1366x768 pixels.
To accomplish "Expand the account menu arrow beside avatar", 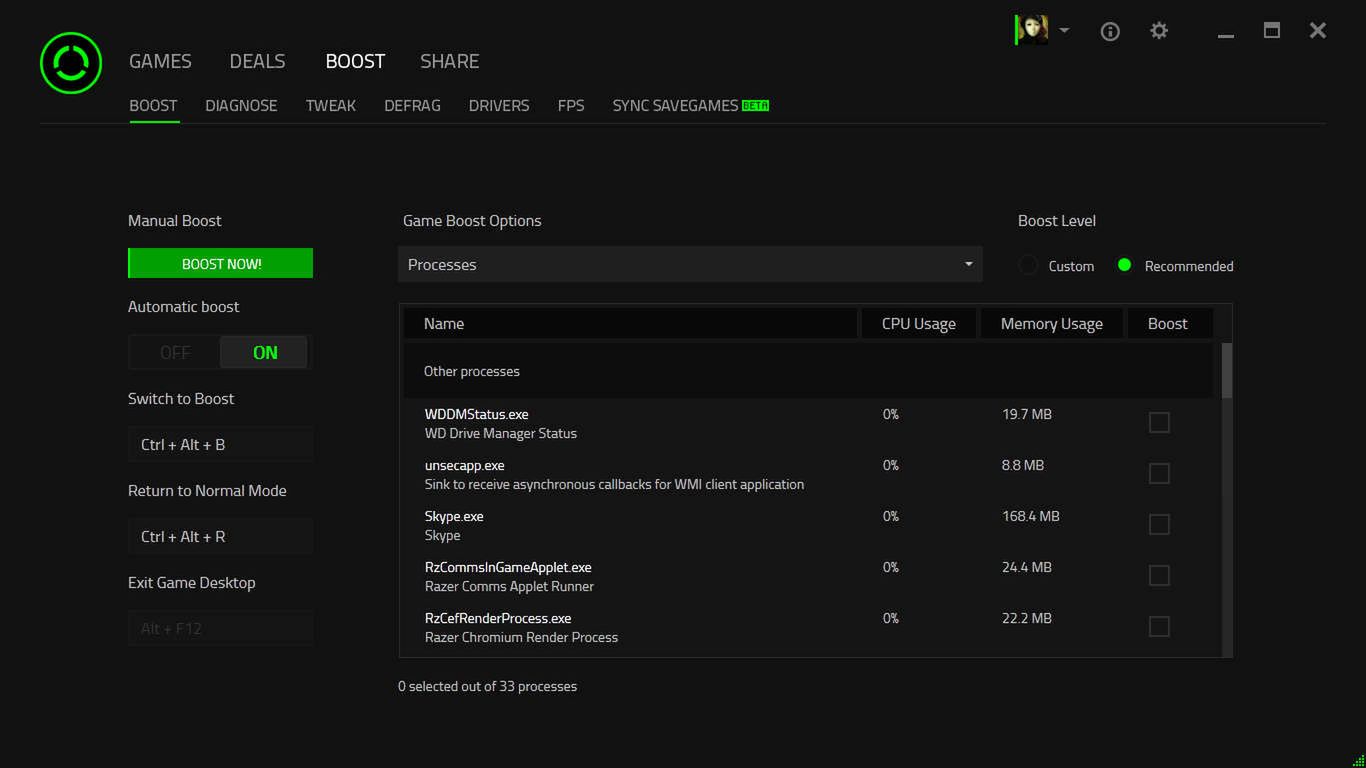I will point(1064,31).
